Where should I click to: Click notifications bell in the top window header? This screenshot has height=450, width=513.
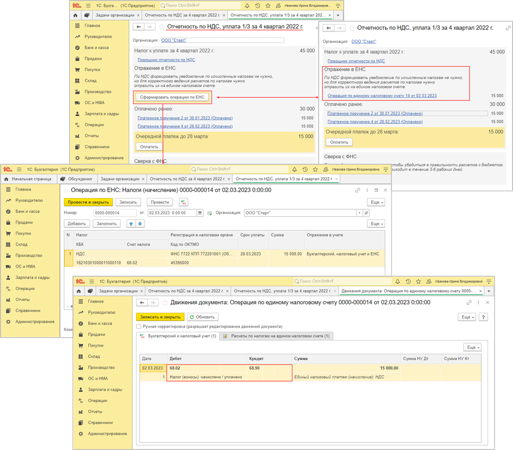tap(247, 6)
